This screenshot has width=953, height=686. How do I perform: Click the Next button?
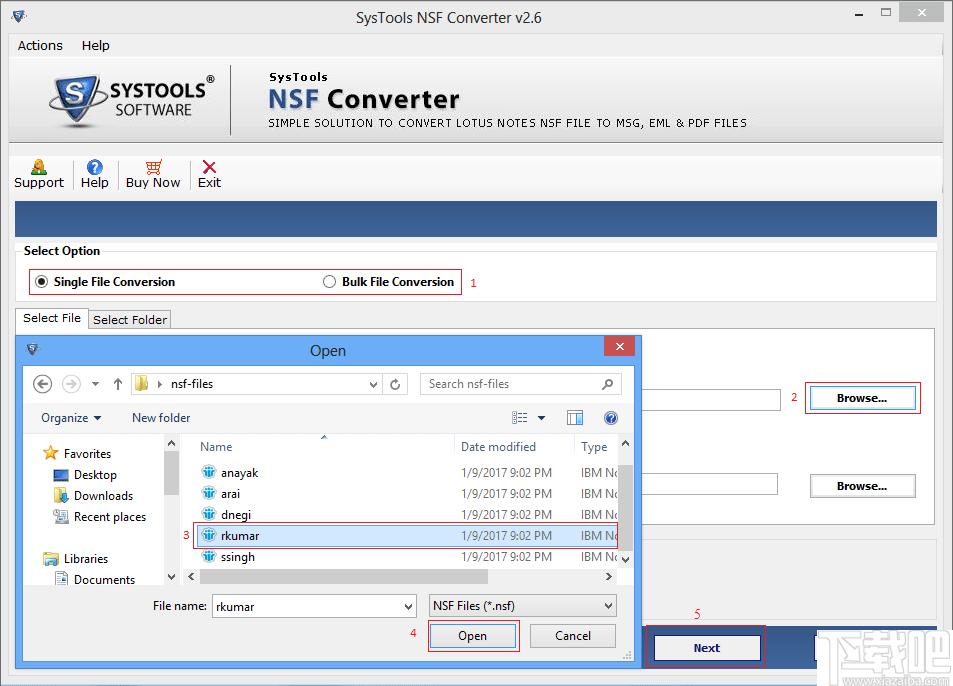[707, 648]
